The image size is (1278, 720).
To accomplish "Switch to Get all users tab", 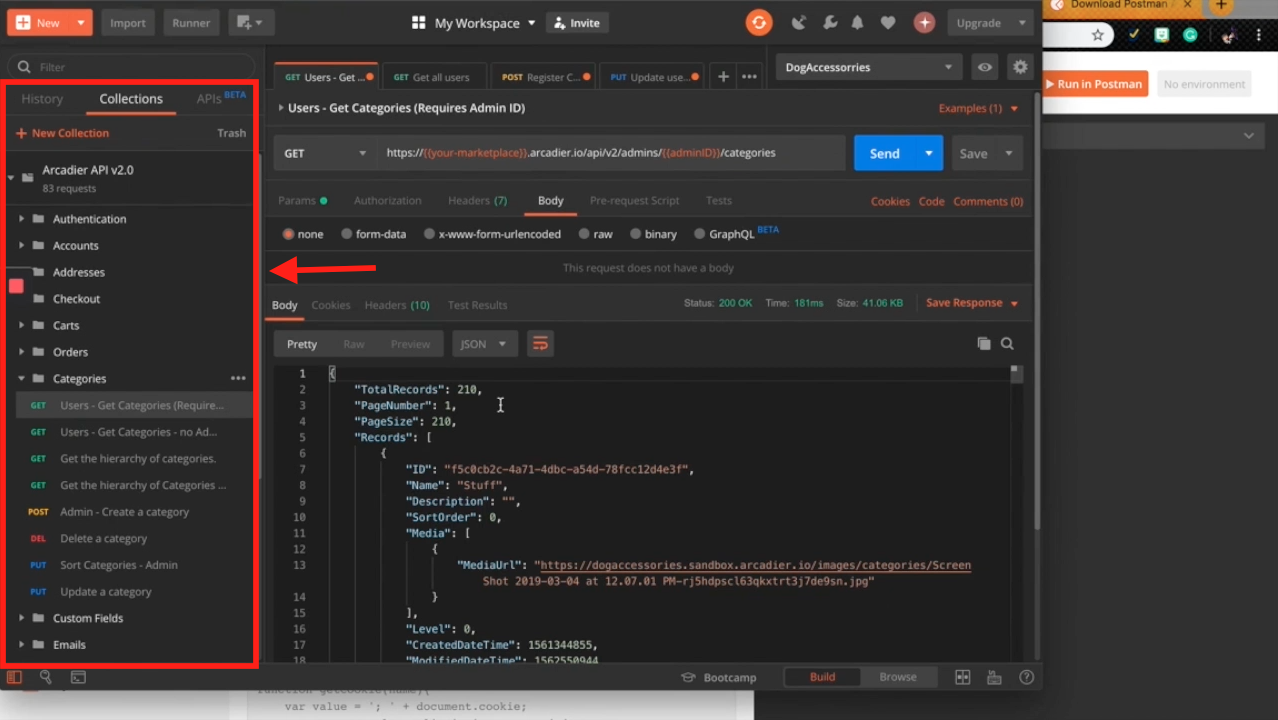I will pyautogui.click(x=432, y=77).
